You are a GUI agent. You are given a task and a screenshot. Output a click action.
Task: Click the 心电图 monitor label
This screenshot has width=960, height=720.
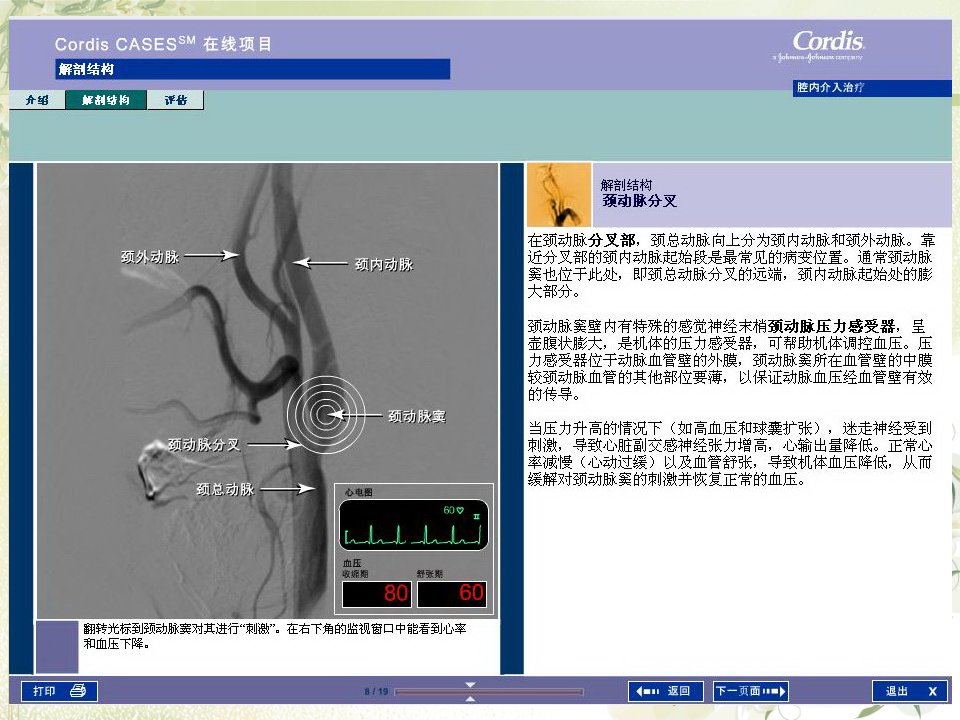coord(358,492)
